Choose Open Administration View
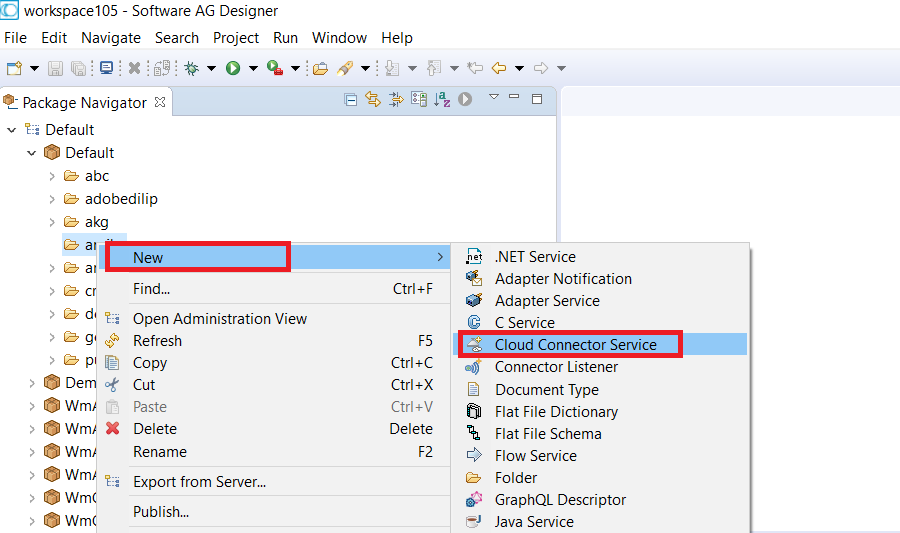The width and height of the screenshot is (900, 533). click(x=274, y=318)
